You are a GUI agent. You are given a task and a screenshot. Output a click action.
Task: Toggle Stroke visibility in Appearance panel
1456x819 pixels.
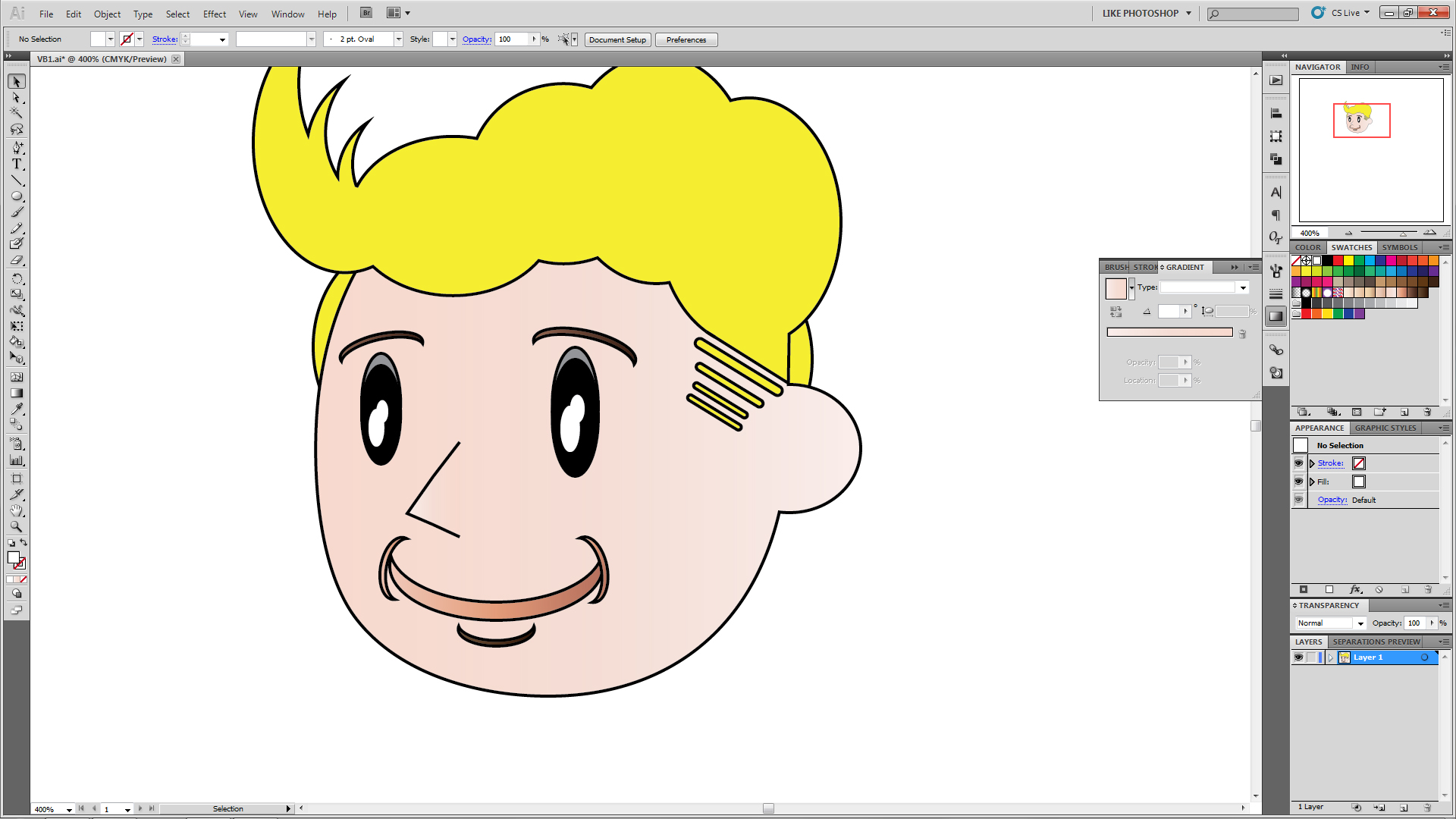pos(1298,463)
